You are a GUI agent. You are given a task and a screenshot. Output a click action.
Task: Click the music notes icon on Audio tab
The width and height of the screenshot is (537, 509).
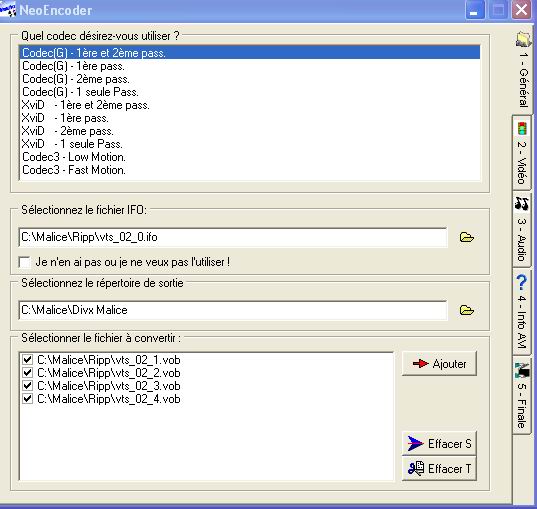coord(522,203)
